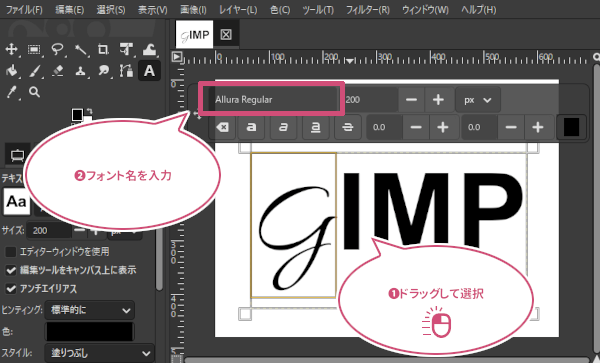Screen dimensions: 600x363
Task: Open the ヒンティング dropdown
Action: coord(90,310)
